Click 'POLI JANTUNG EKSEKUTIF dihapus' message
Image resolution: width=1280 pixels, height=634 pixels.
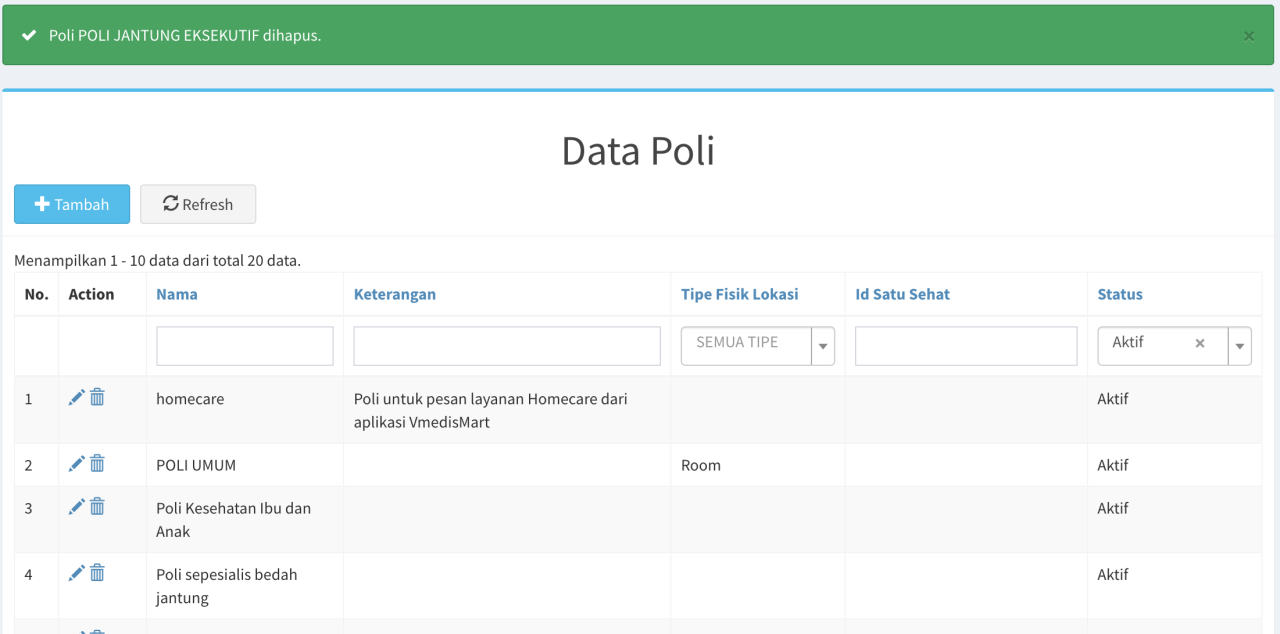(x=185, y=36)
